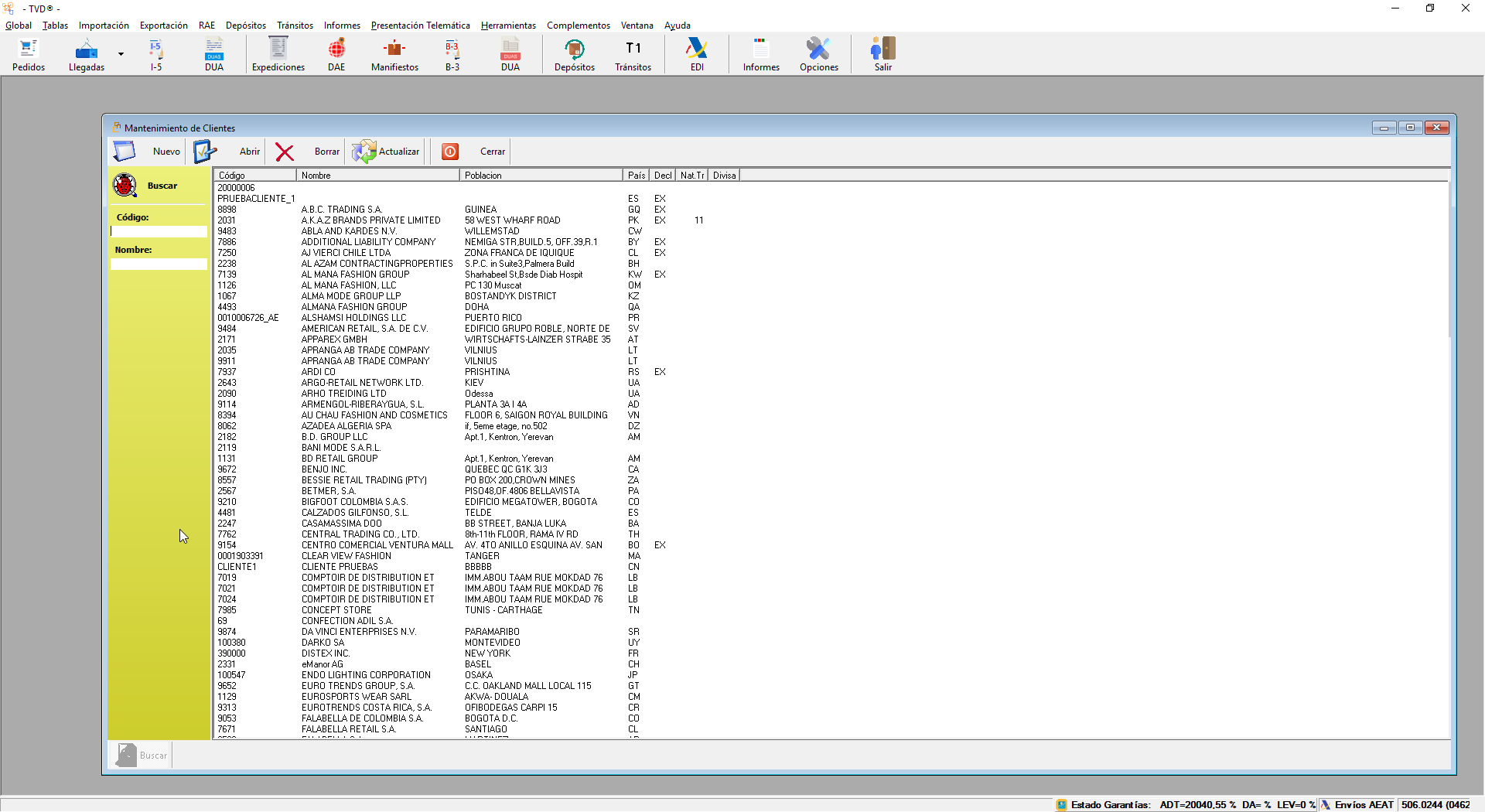Screen dimensions: 1485x812
Task: Select the ALMANA FASHION GROUP row
Action: [354, 307]
